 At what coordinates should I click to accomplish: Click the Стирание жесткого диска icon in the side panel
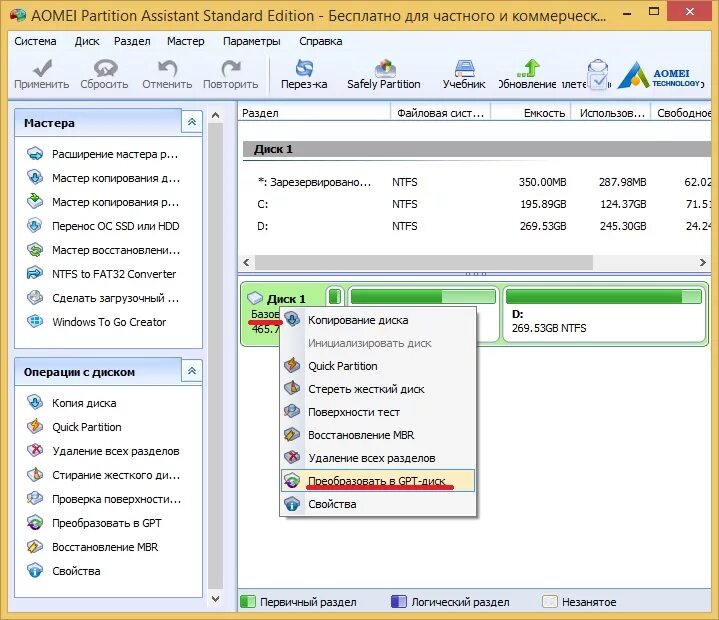(x=35, y=475)
